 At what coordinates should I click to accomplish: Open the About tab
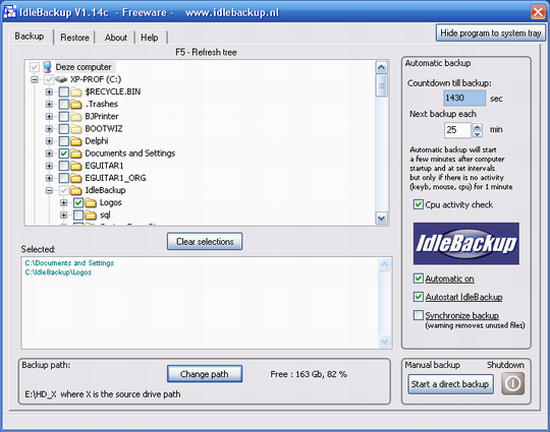click(115, 37)
